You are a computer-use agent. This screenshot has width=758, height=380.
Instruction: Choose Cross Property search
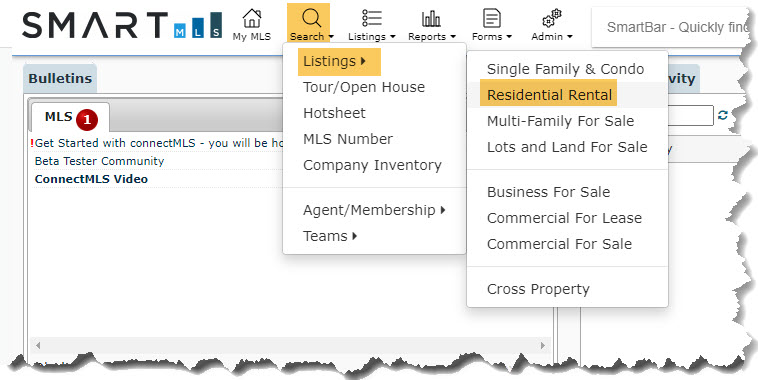[x=538, y=289]
